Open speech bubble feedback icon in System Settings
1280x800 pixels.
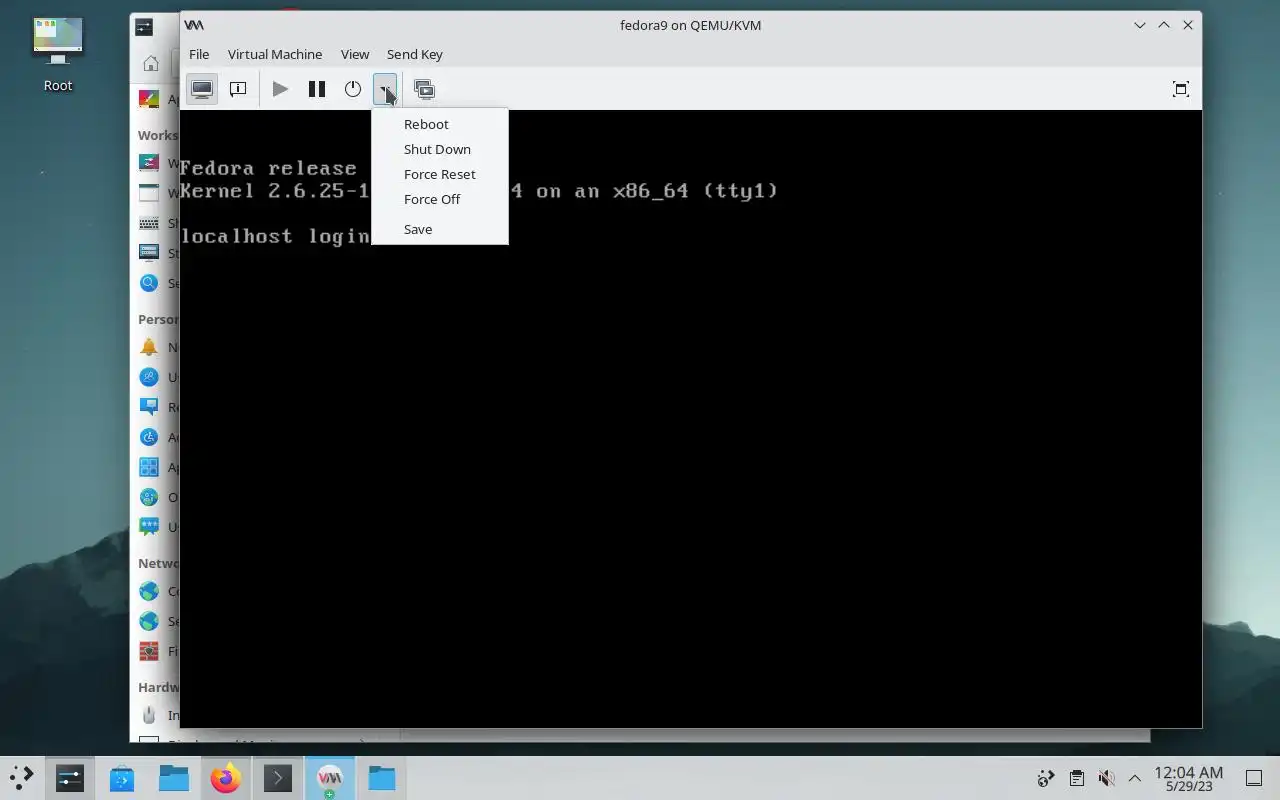click(x=149, y=527)
